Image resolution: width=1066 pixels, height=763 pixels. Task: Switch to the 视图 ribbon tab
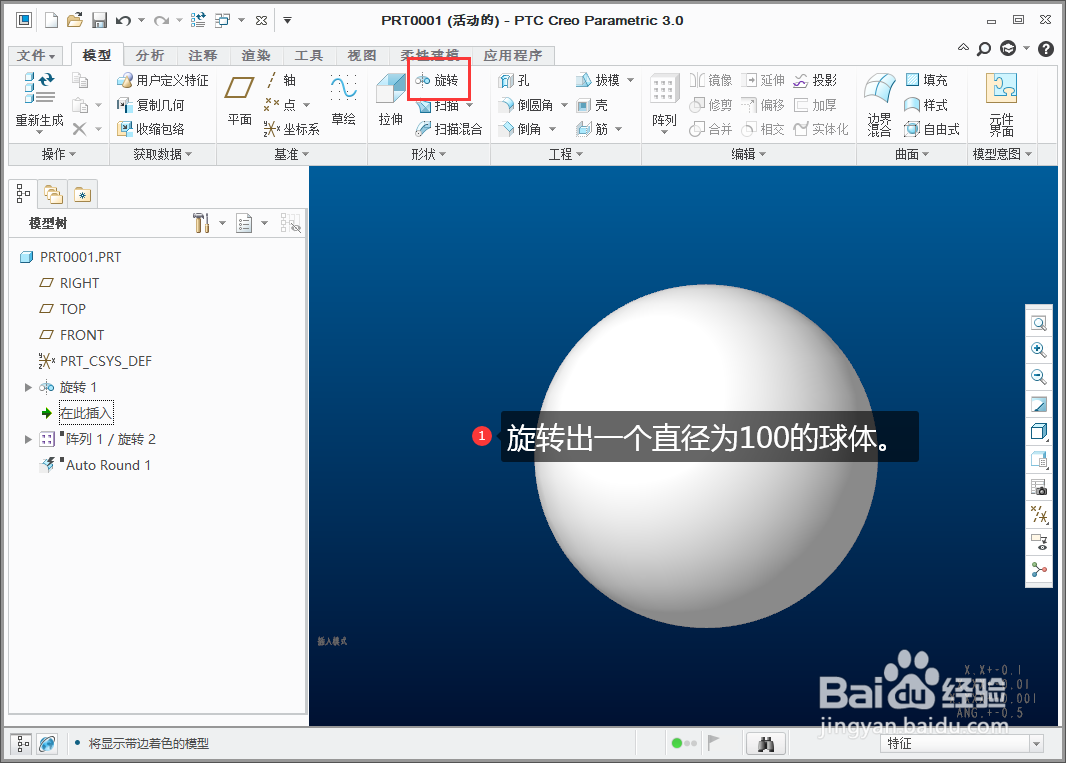point(362,56)
